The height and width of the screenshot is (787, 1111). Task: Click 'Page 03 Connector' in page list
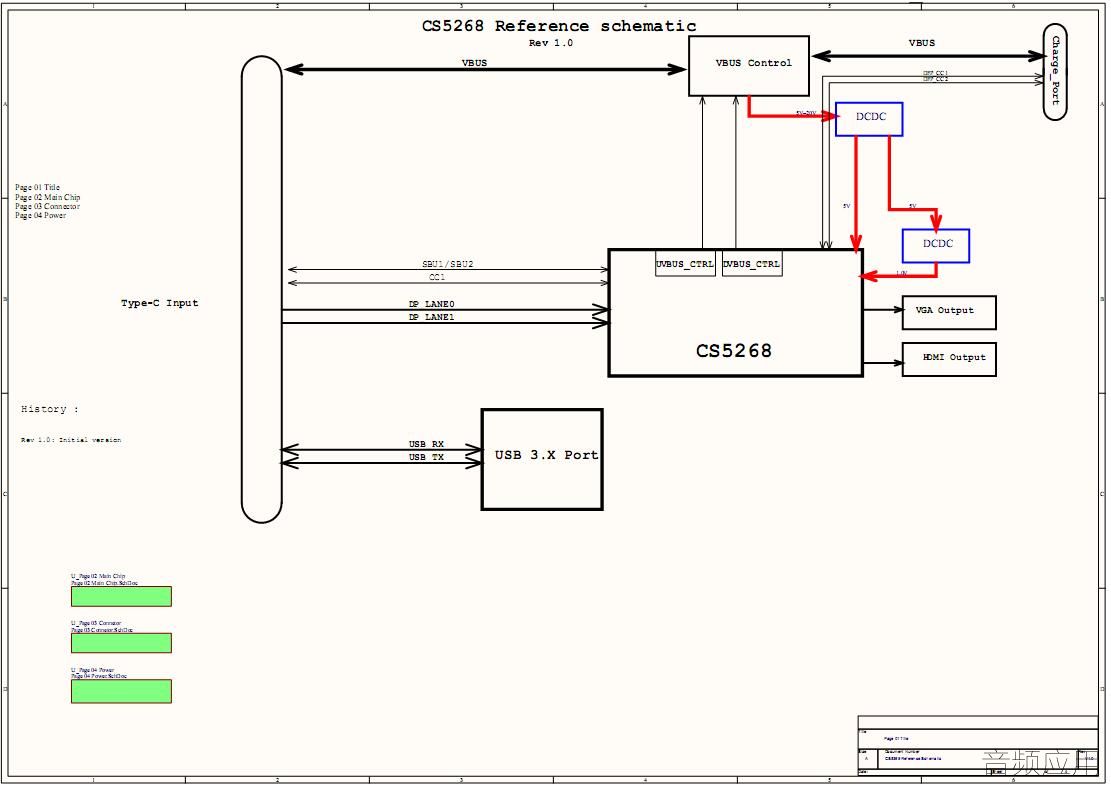pos(47,206)
